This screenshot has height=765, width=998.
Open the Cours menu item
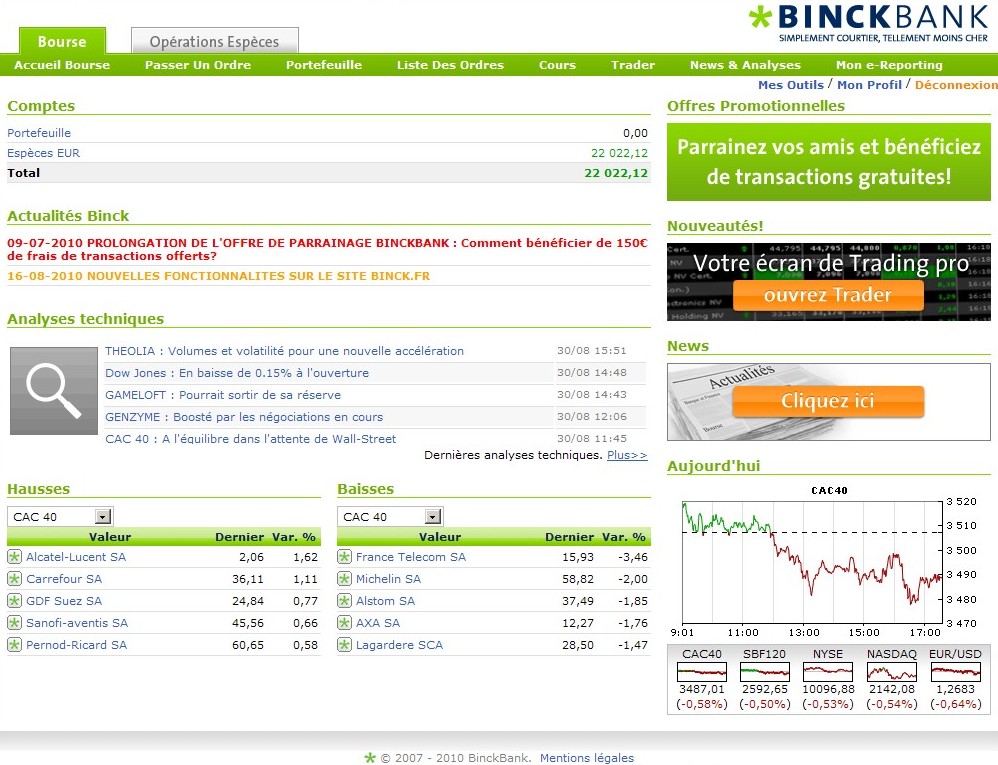tap(558, 65)
